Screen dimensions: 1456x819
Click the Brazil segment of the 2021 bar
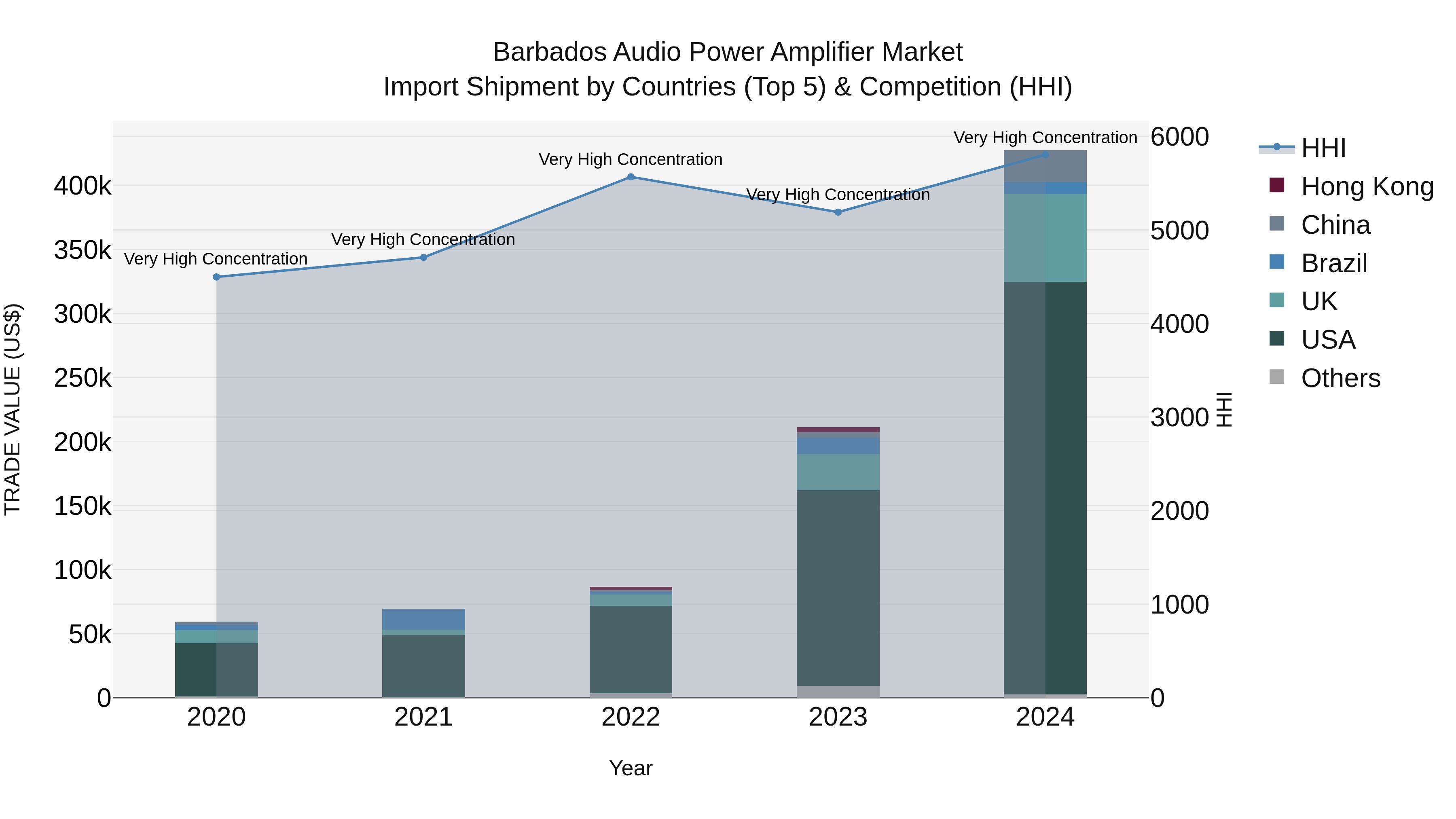423,620
